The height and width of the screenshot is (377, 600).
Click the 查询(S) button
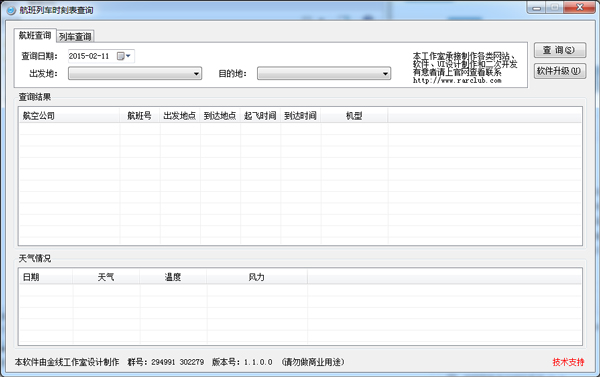point(560,50)
